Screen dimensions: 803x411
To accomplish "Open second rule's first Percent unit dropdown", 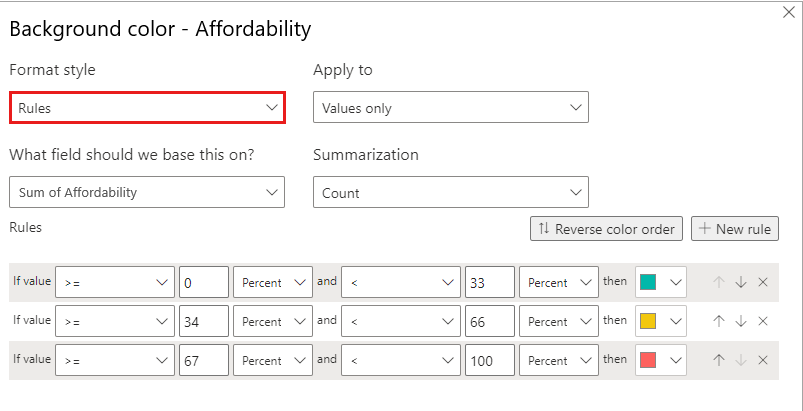I will coord(272,321).
